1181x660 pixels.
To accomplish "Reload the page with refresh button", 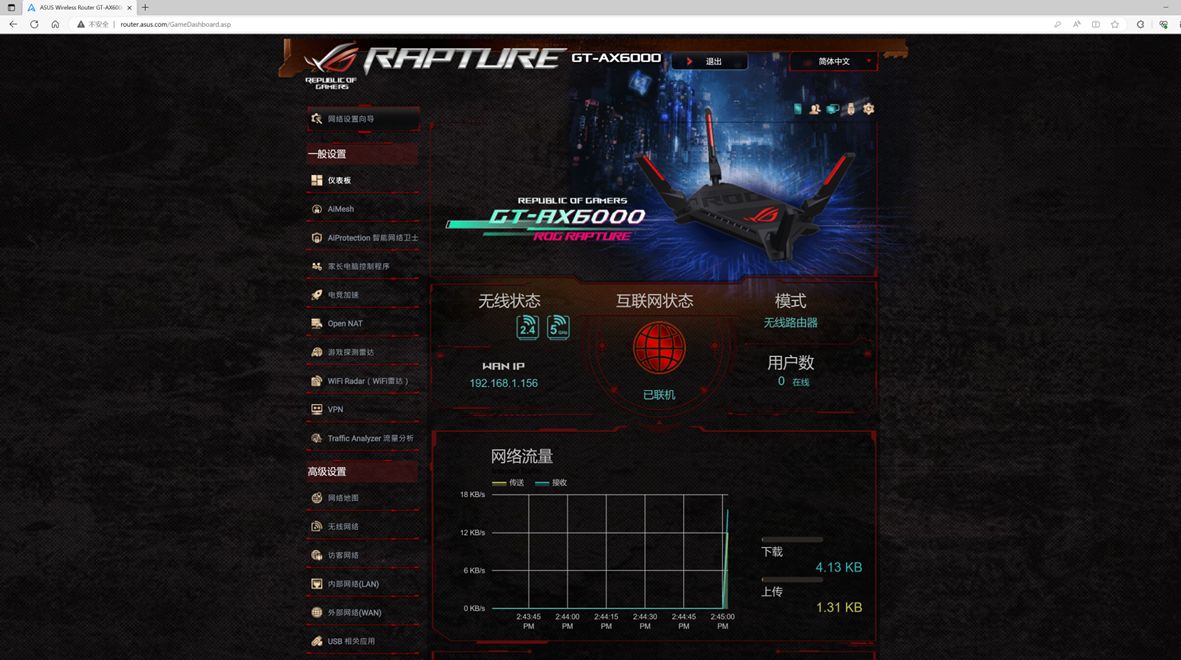I will 34,24.
